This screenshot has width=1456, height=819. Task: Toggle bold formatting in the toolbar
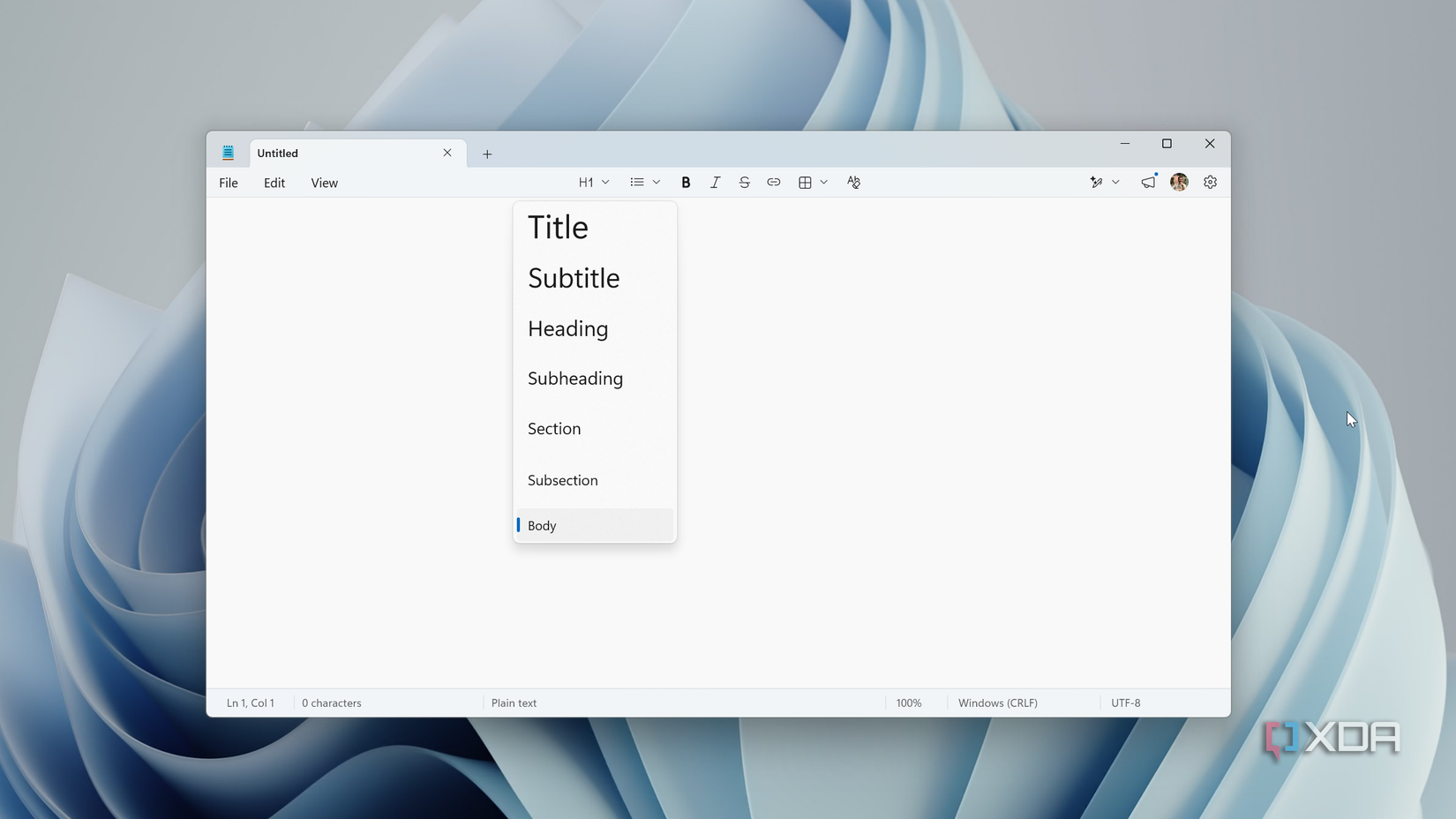[x=686, y=183]
